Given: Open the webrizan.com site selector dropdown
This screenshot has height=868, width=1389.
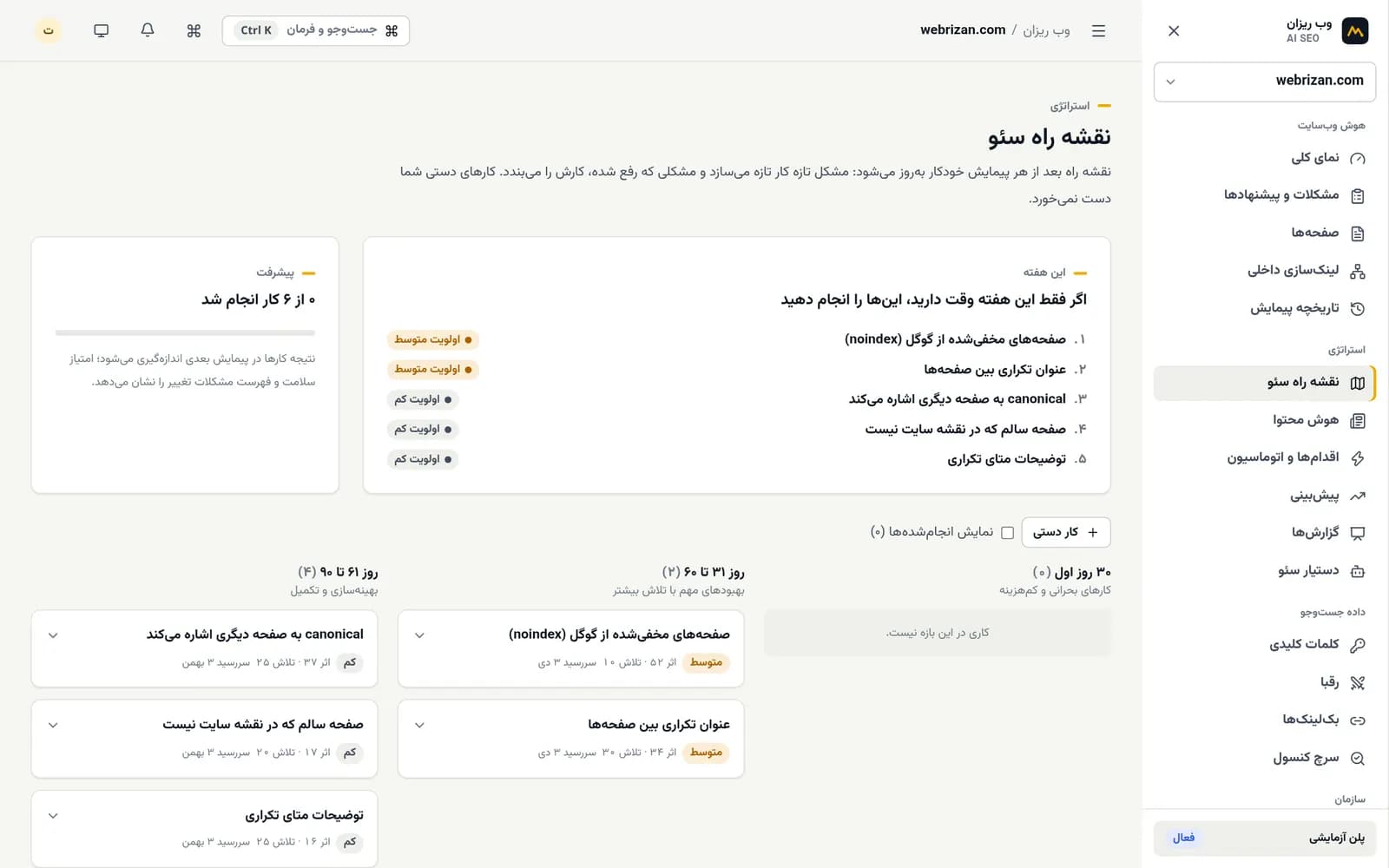Looking at the screenshot, I should pos(1265,82).
